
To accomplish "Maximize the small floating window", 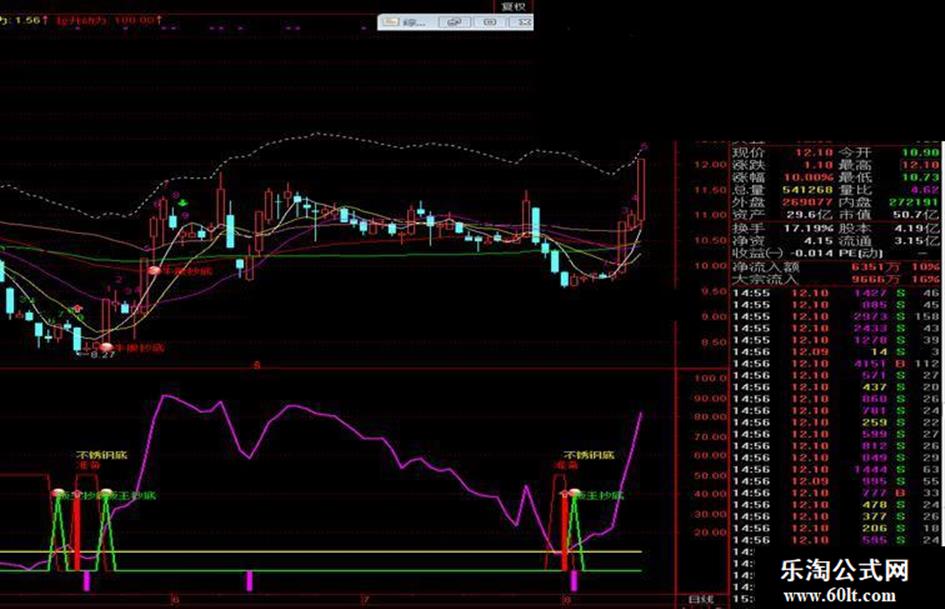I will pos(490,22).
